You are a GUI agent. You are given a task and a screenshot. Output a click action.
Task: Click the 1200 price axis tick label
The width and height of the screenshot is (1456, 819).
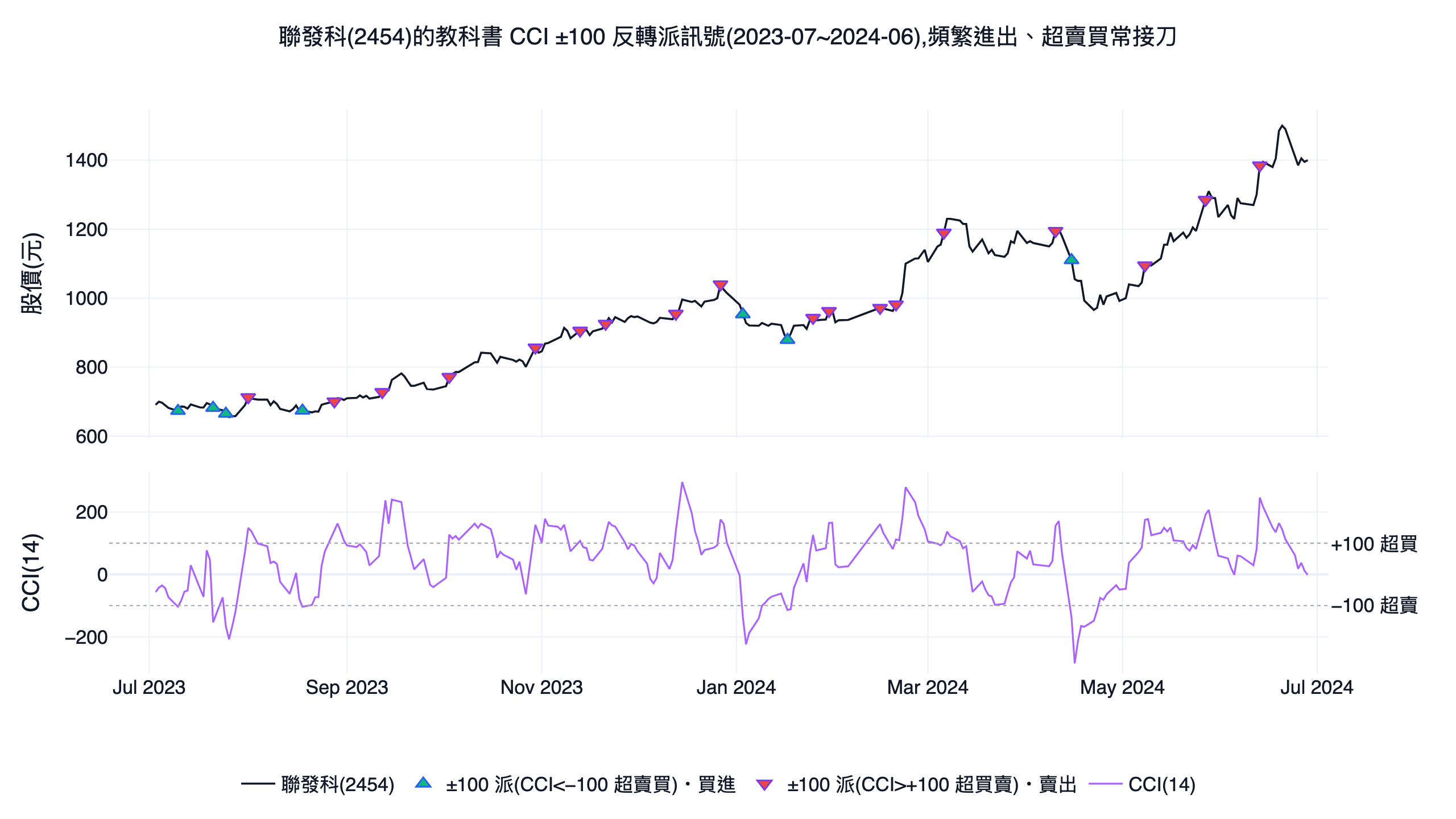point(86,230)
